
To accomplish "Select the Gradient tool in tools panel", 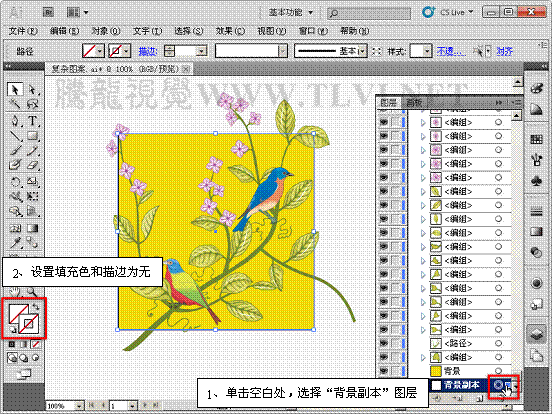I will (32, 228).
